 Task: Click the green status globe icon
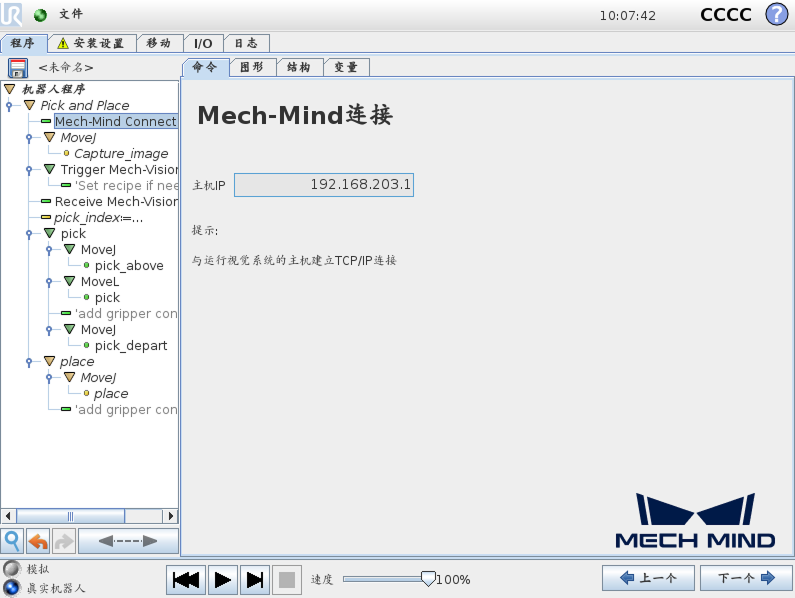coord(40,15)
